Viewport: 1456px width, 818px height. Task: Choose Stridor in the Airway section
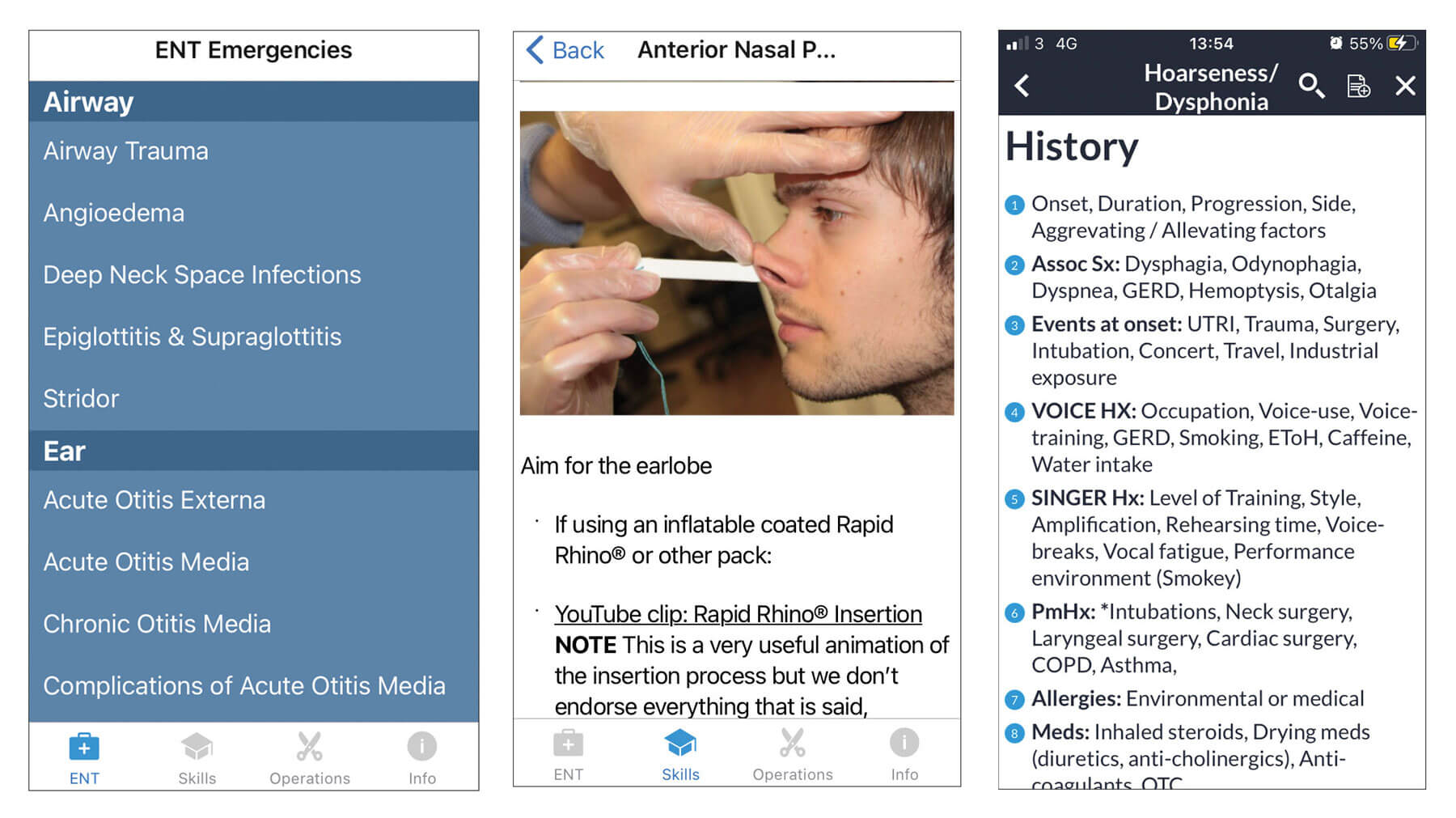pos(81,399)
